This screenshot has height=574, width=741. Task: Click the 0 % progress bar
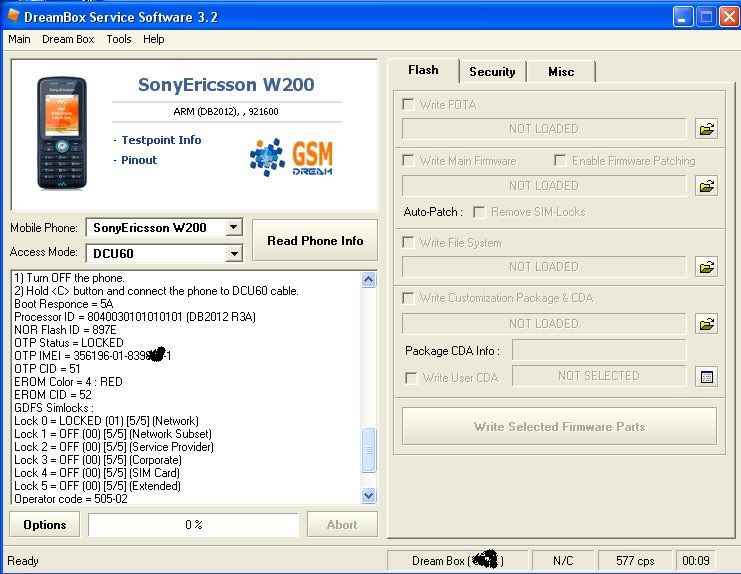tap(194, 525)
